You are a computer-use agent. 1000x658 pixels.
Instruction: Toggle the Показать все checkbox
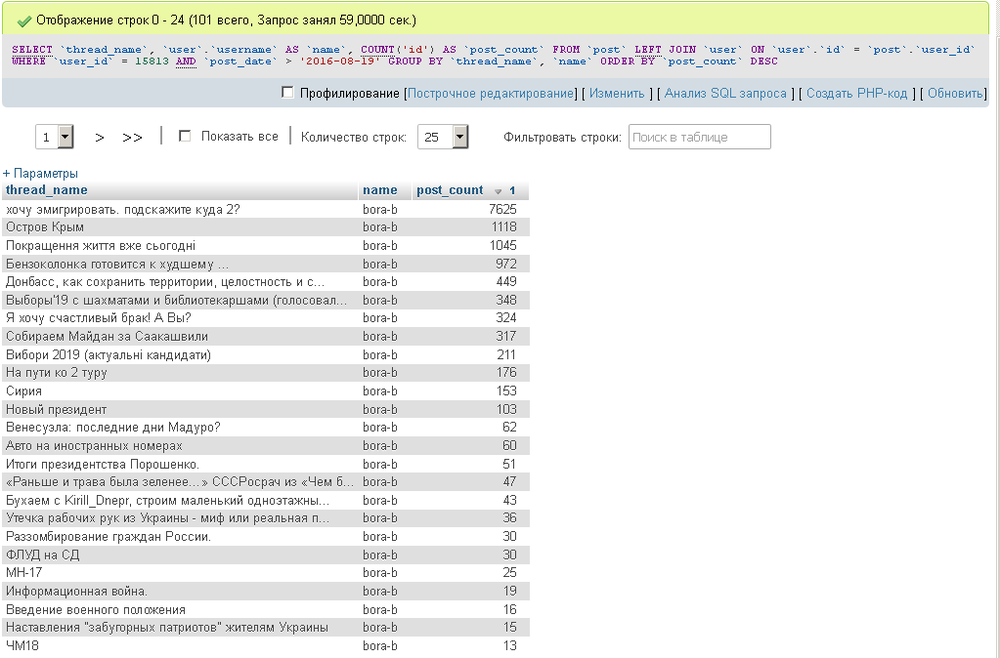point(184,137)
